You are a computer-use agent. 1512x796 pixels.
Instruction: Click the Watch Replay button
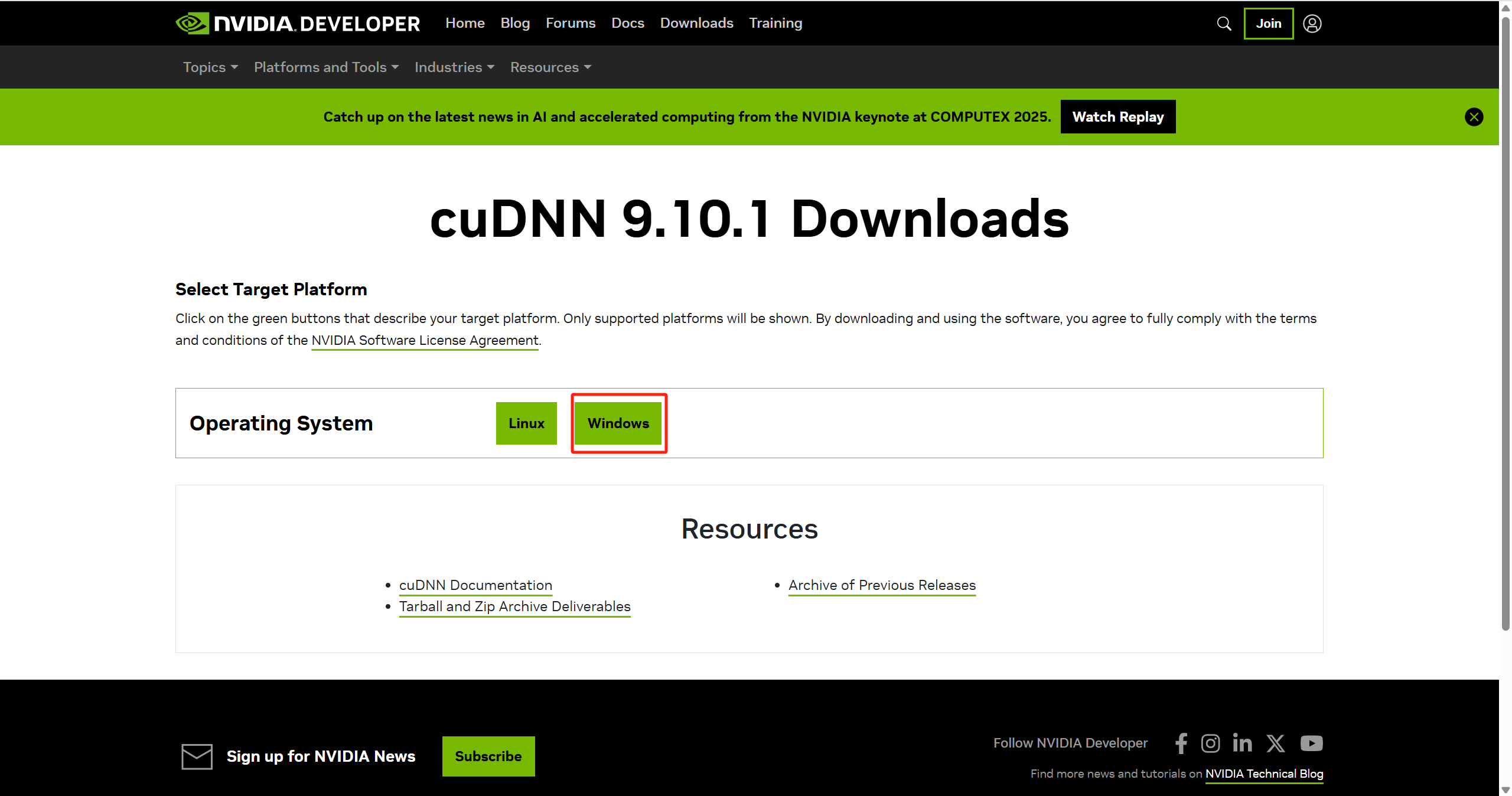pyautogui.click(x=1117, y=117)
